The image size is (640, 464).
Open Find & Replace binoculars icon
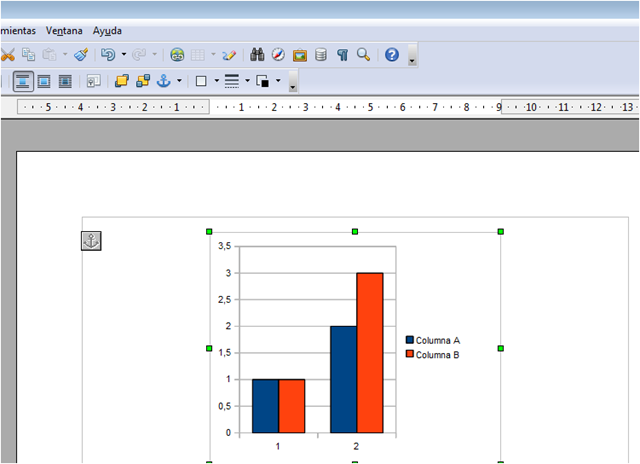click(257, 55)
